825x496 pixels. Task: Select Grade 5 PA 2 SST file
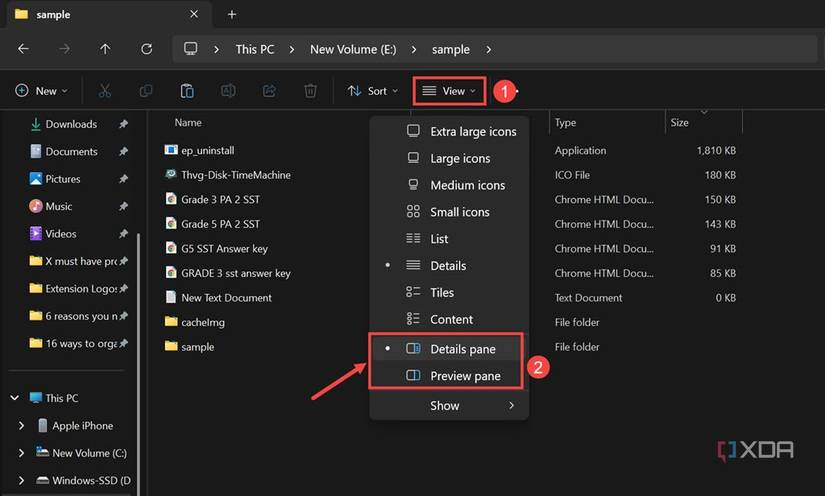coord(220,224)
